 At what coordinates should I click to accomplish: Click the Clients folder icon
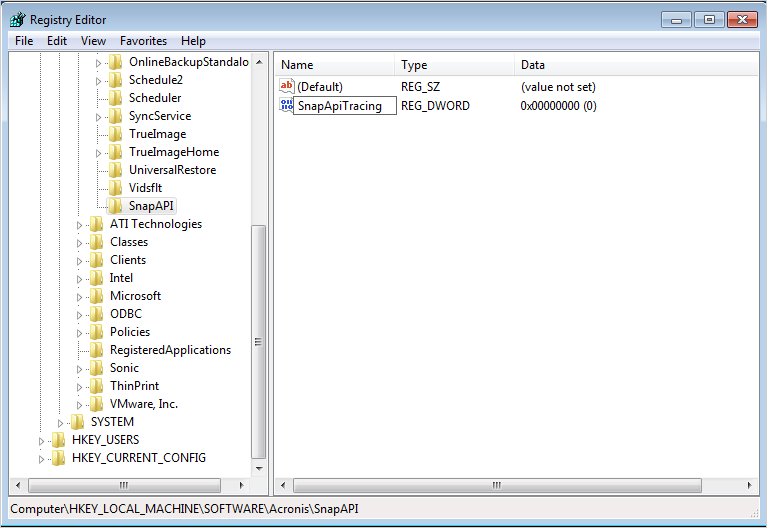click(97, 260)
